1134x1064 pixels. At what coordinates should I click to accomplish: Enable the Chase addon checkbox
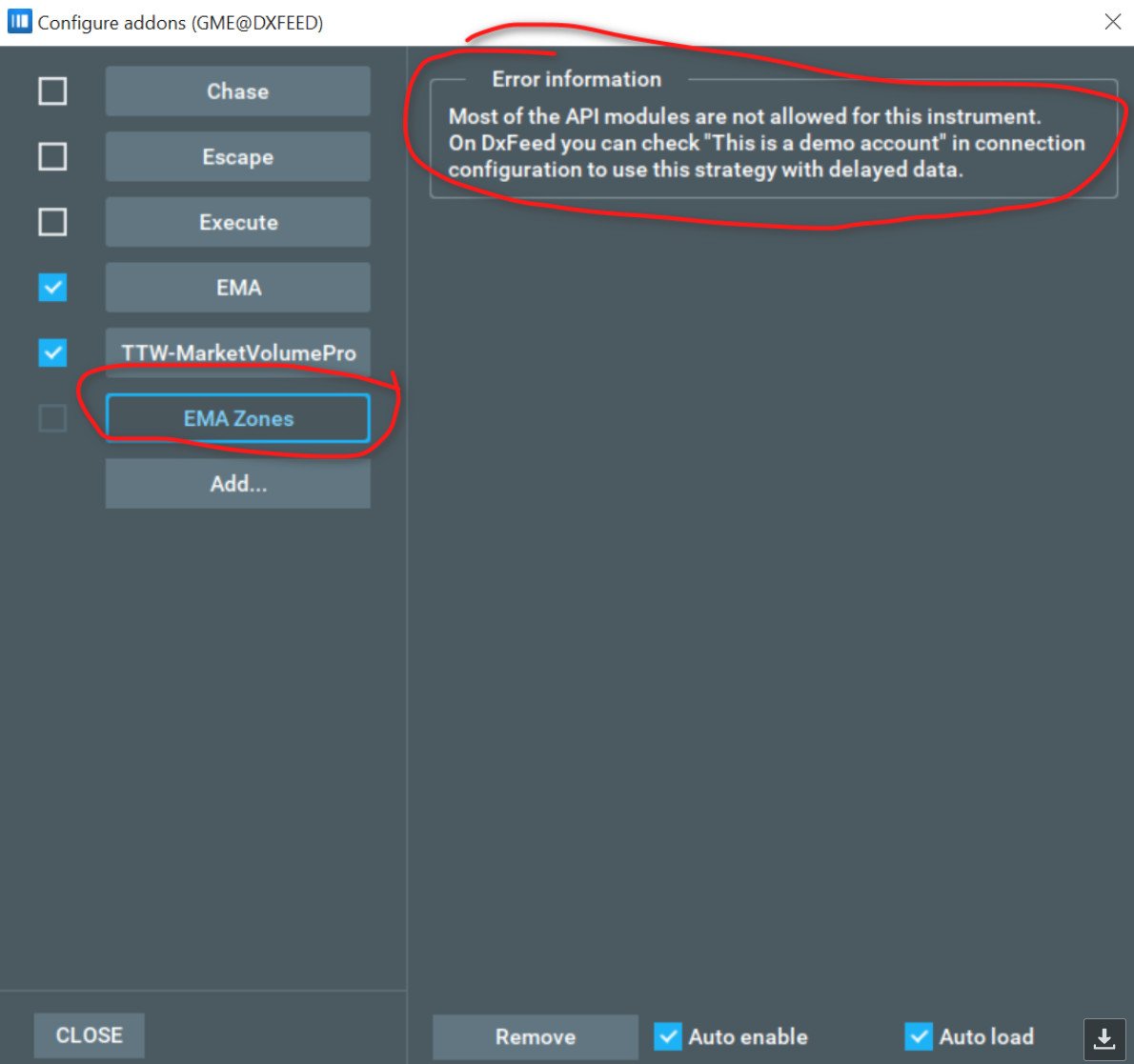(52, 91)
